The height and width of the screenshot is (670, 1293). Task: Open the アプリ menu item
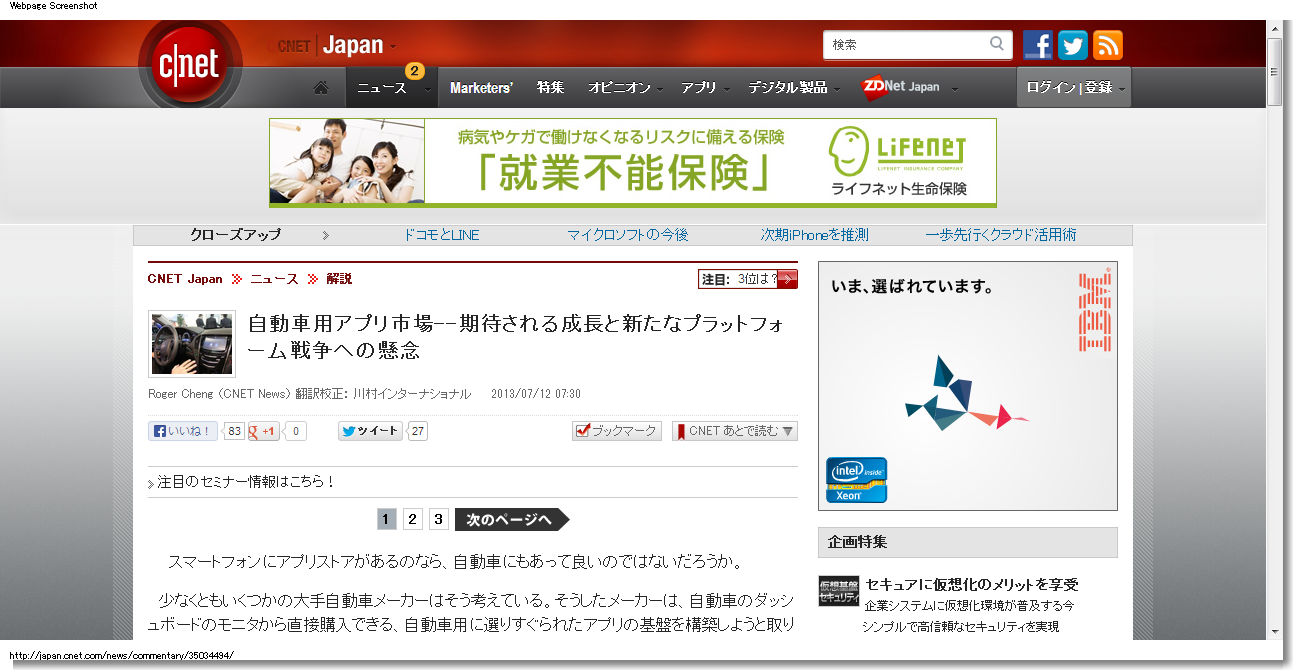click(x=699, y=88)
